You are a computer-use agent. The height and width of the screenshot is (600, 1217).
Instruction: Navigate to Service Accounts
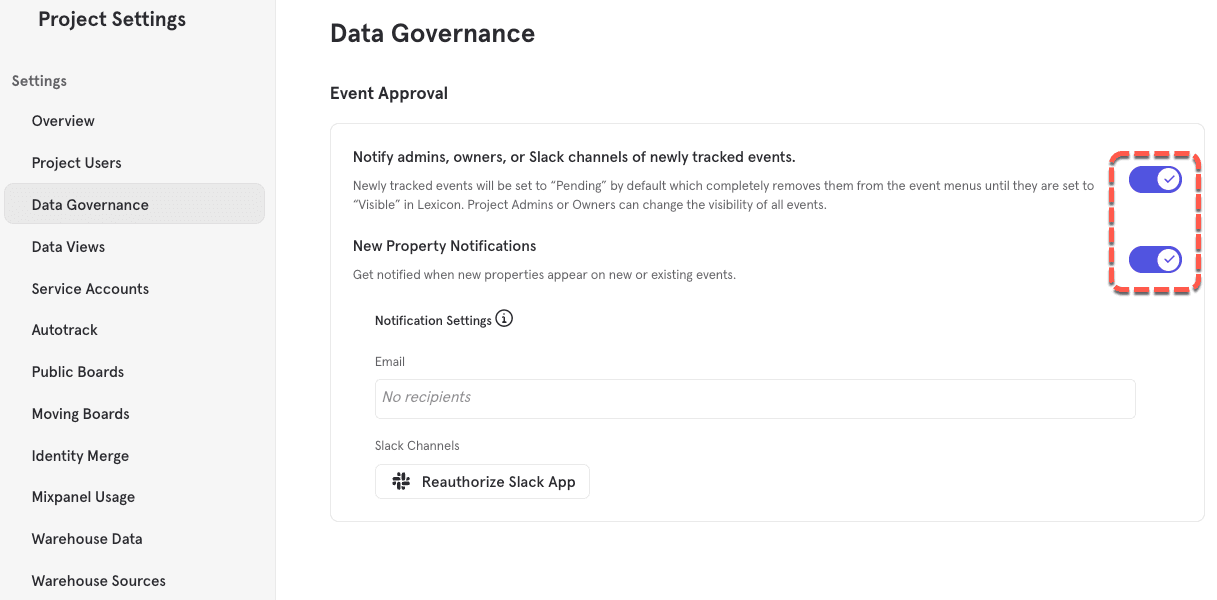[90, 288]
